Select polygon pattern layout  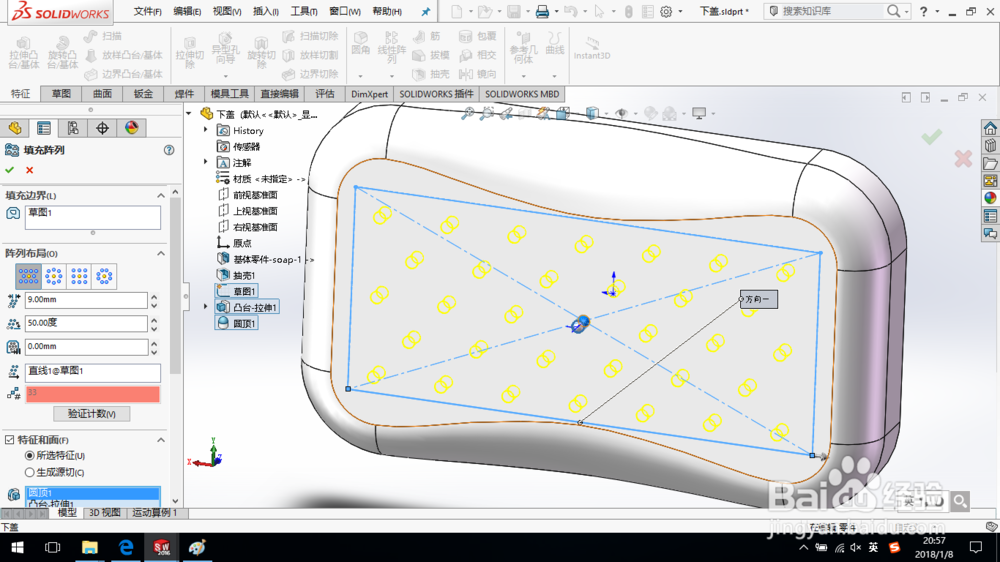pyautogui.click(x=104, y=276)
